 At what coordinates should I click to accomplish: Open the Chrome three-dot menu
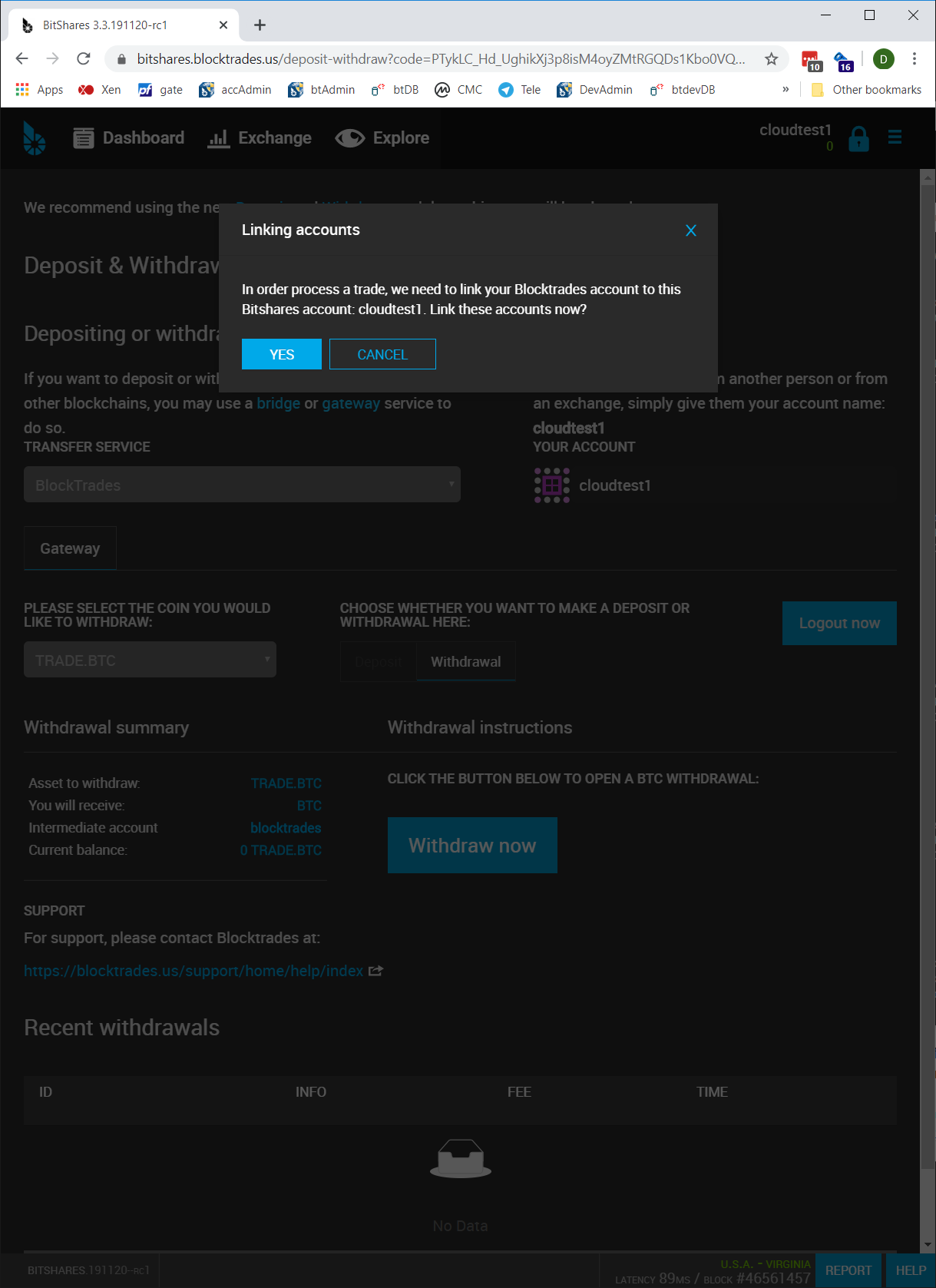coord(915,59)
